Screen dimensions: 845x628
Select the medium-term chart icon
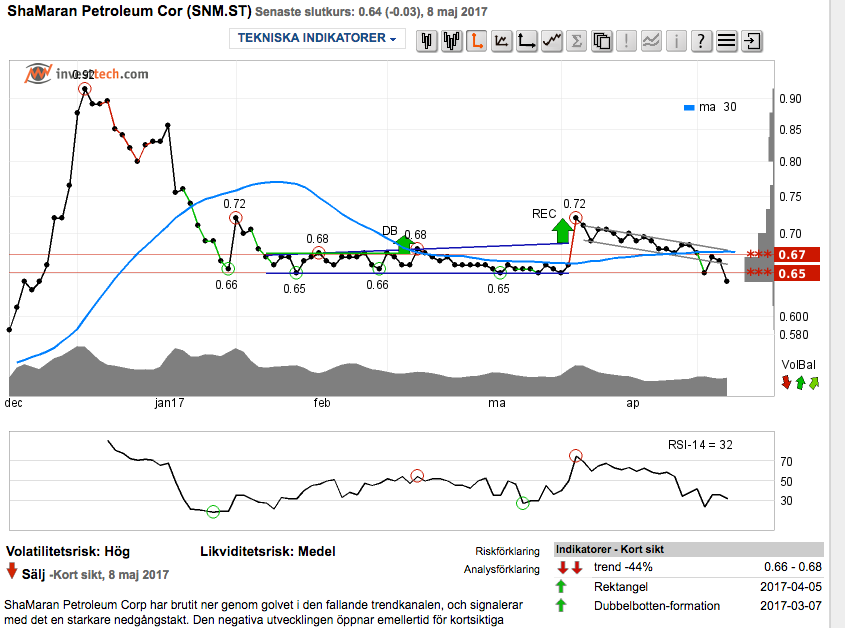coord(502,41)
